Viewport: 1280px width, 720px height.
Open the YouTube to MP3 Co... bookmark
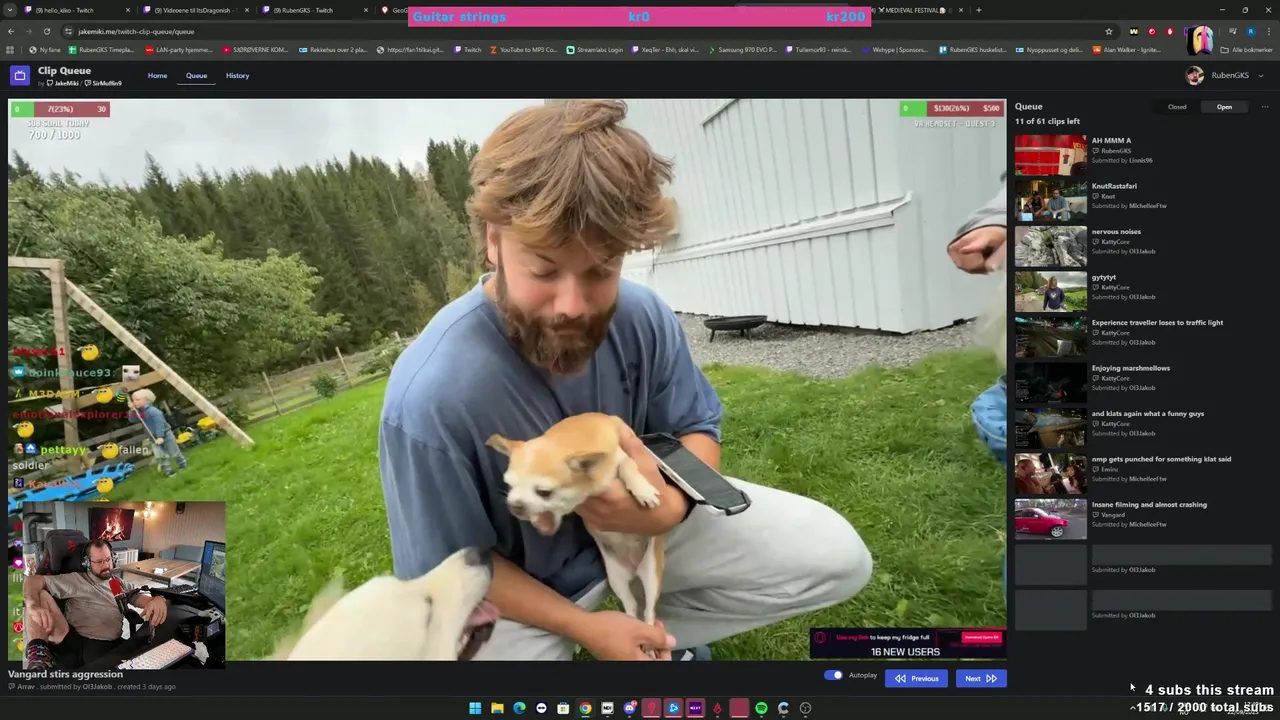(523, 50)
